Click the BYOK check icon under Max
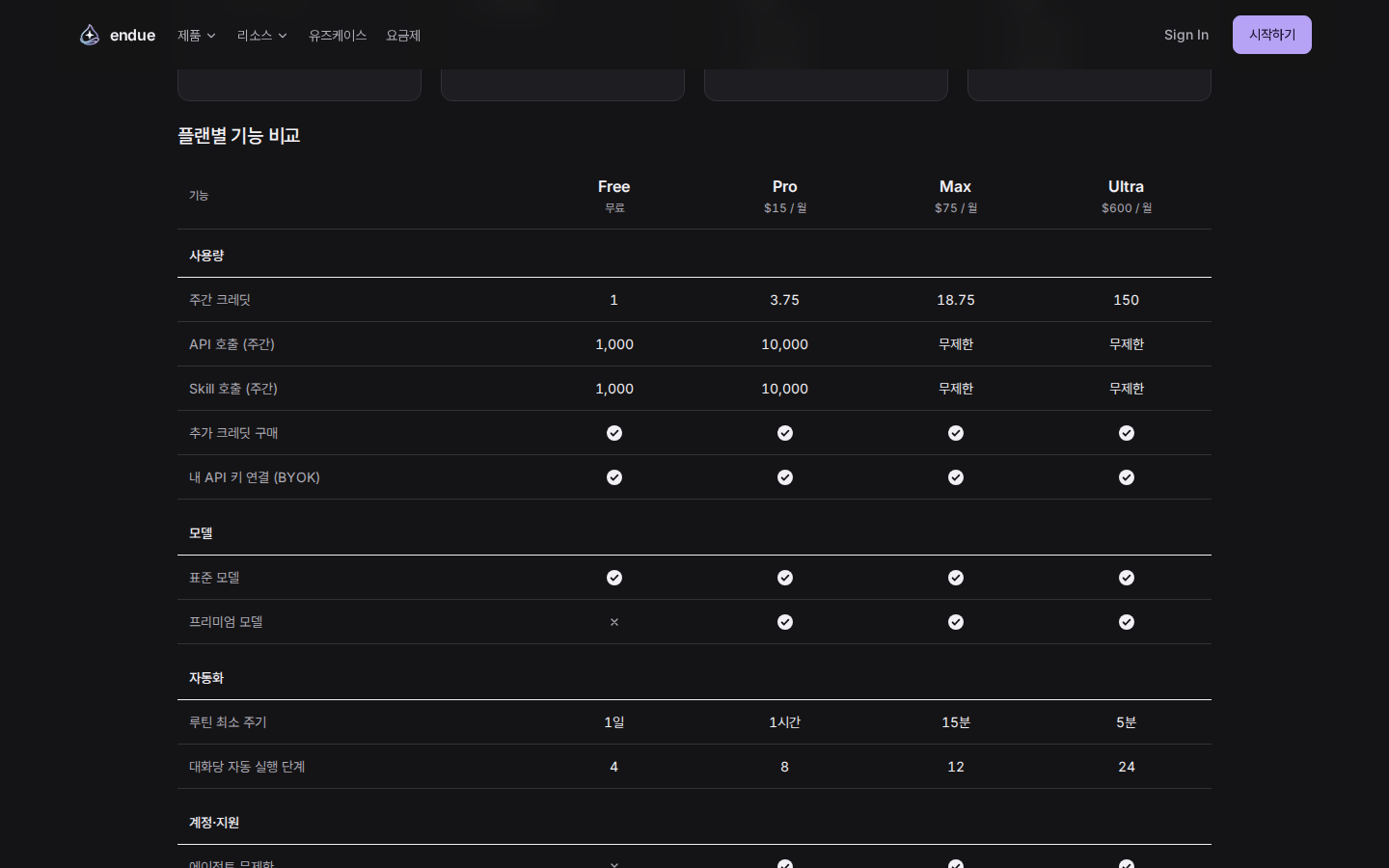Screen dimensions: 1389x868 coord(956,477)
